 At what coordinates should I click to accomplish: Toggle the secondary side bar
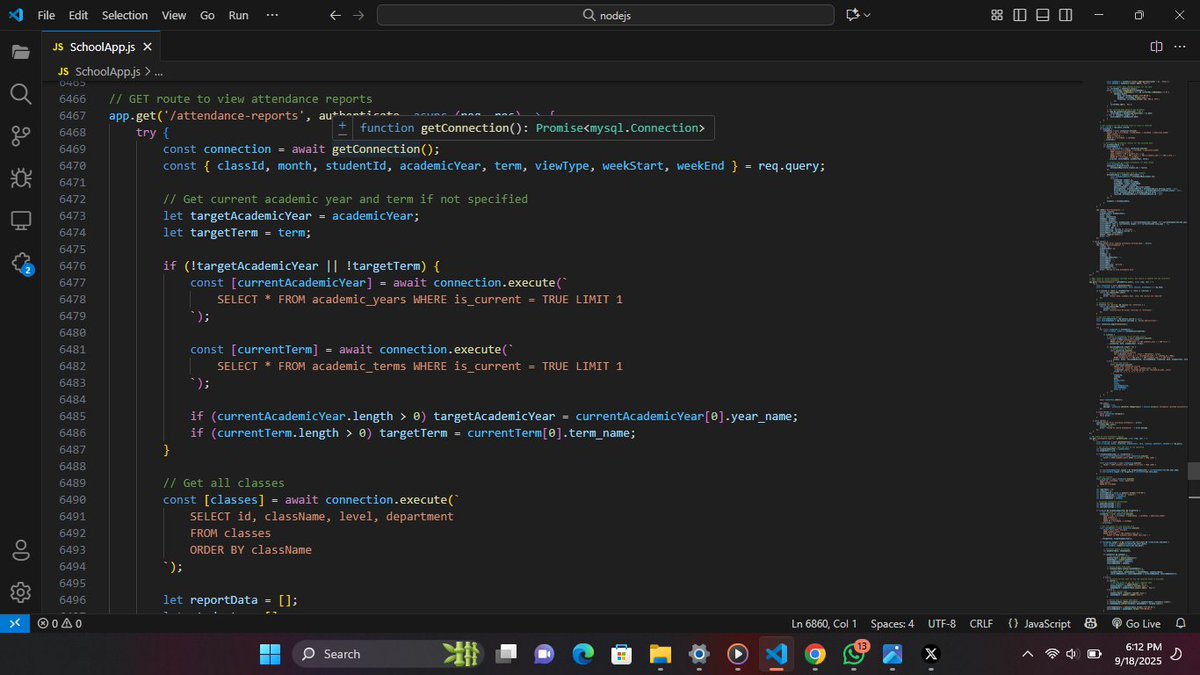tap(1066, 15)
